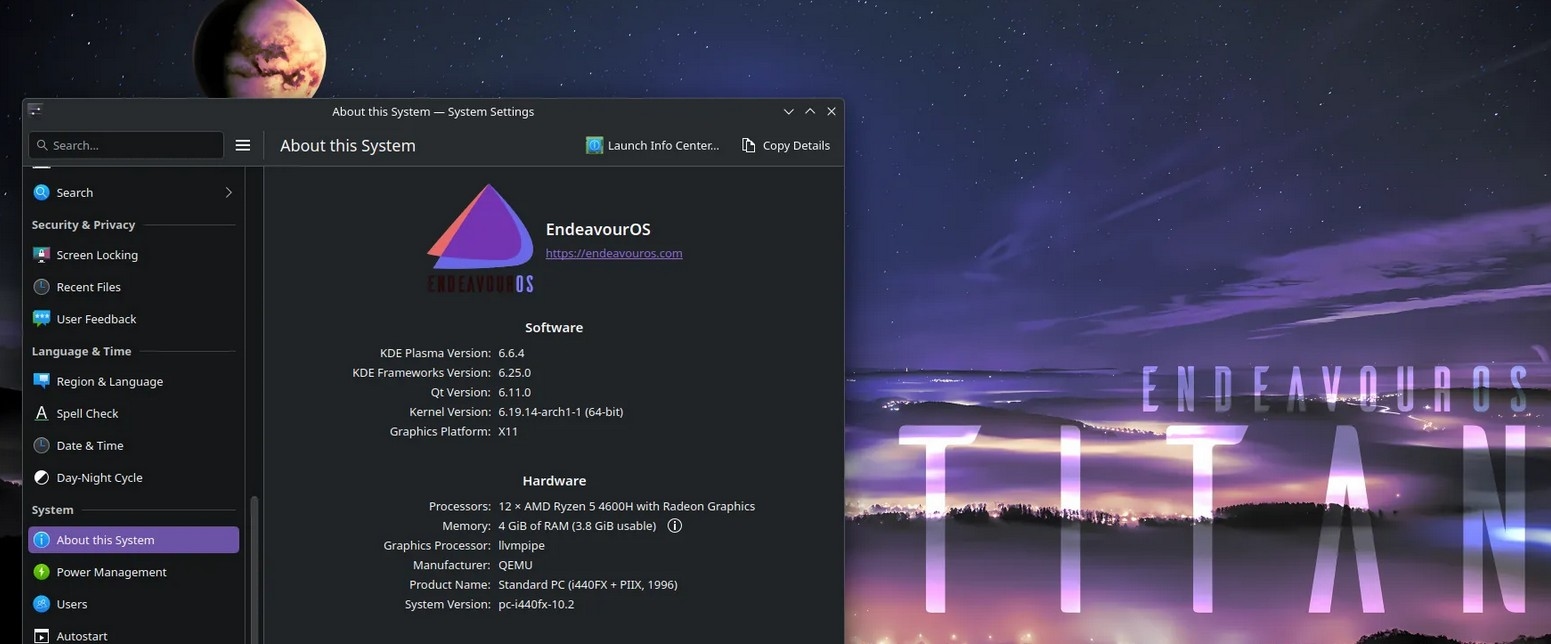Click the Power Management icon
This screenshot has width=1551, height=644.
pyautogui.click(x=41, y=572)
